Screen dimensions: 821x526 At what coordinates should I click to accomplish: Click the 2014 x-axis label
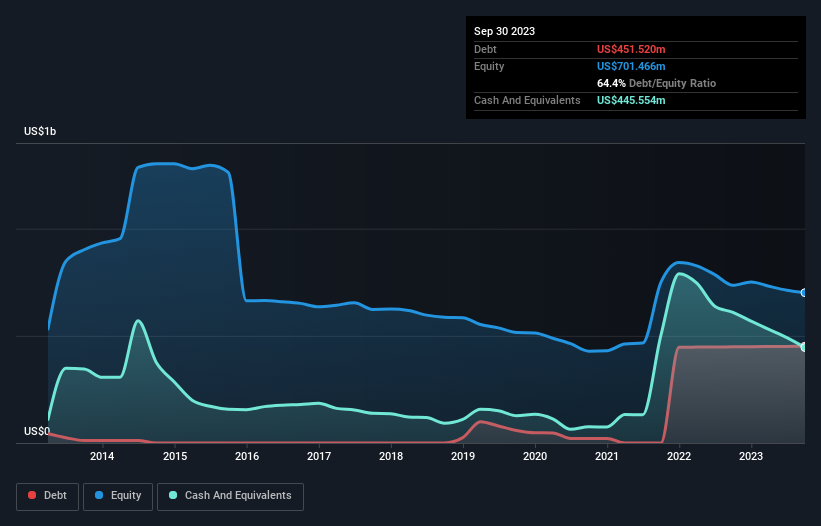102,456
